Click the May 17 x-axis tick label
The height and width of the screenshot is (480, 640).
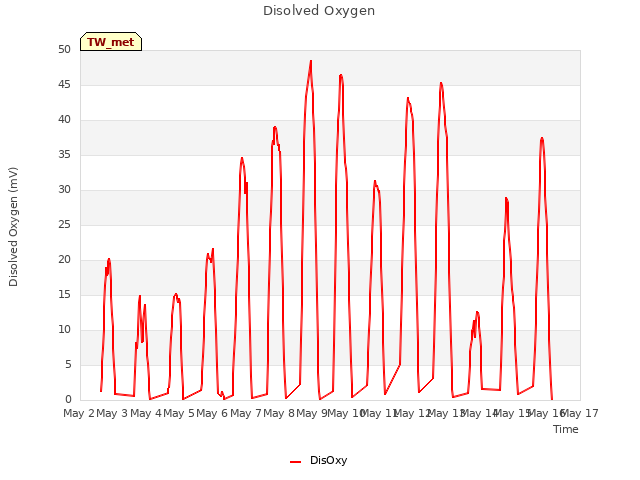tap(579, 413)
